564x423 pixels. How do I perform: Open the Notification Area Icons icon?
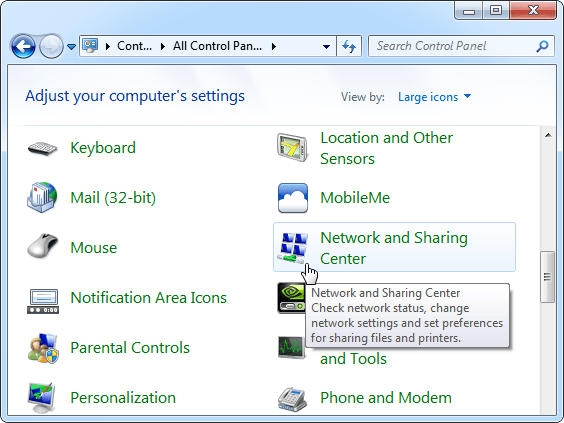click(x=43, y=301)
